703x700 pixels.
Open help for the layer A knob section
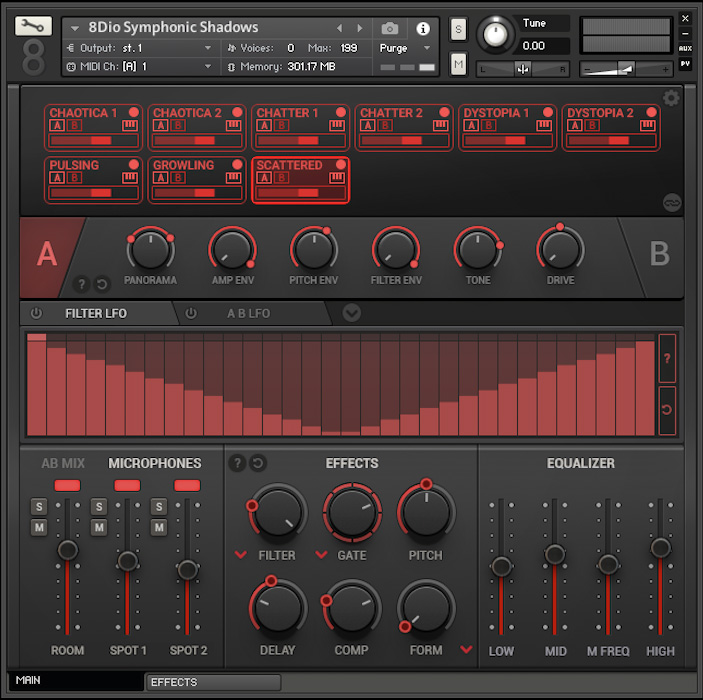click(x=81, y=284)
